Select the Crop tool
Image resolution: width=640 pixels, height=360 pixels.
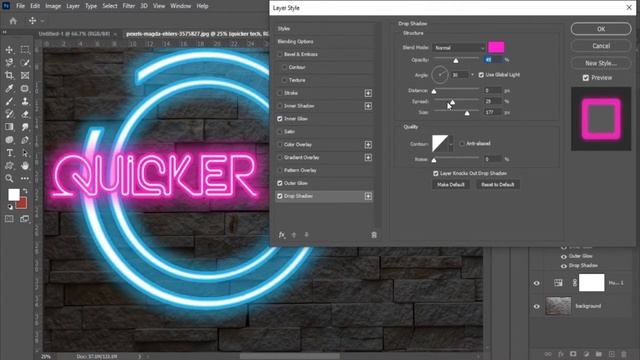coord(9,76)
